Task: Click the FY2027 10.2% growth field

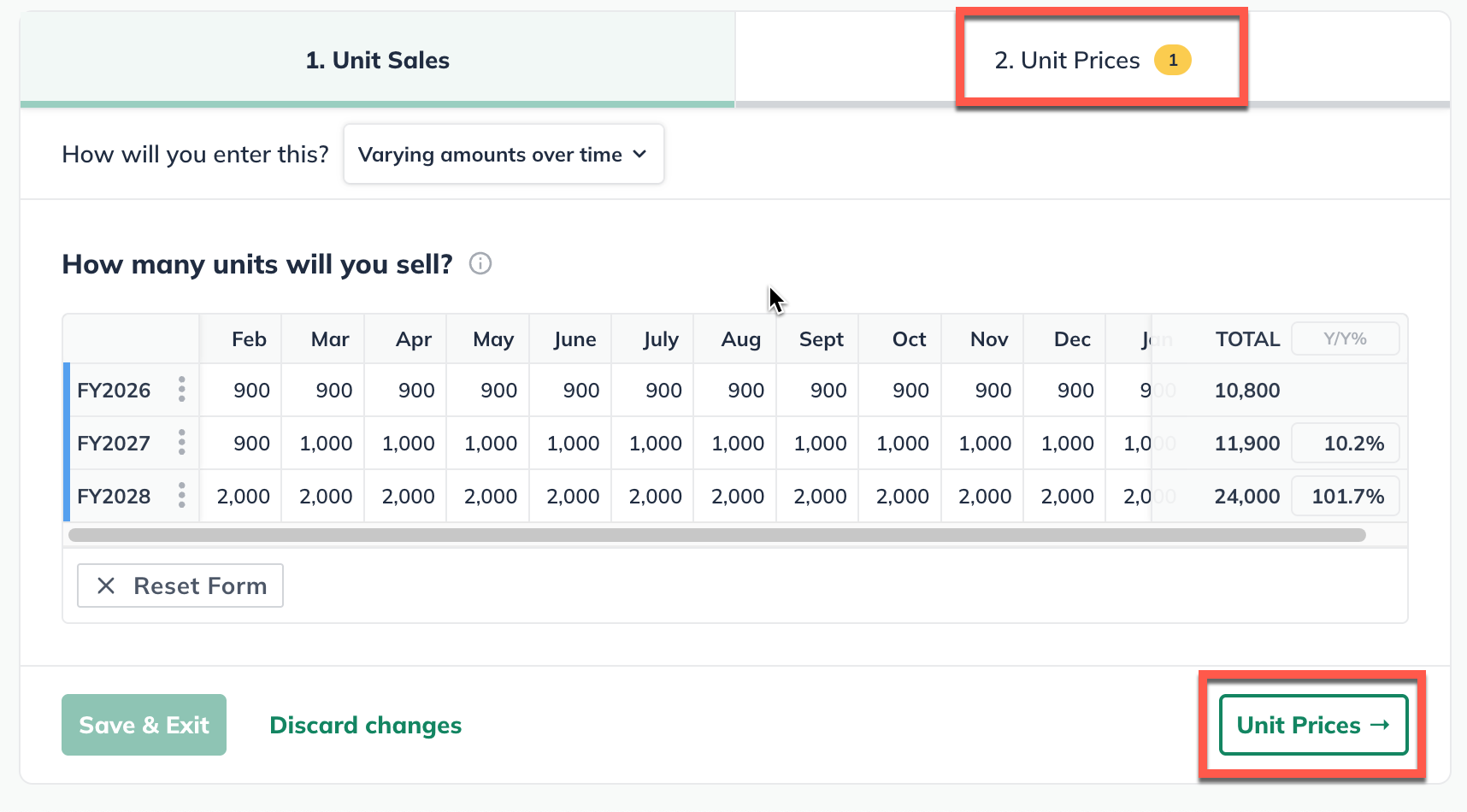Action: click(x=1345, y=444)
